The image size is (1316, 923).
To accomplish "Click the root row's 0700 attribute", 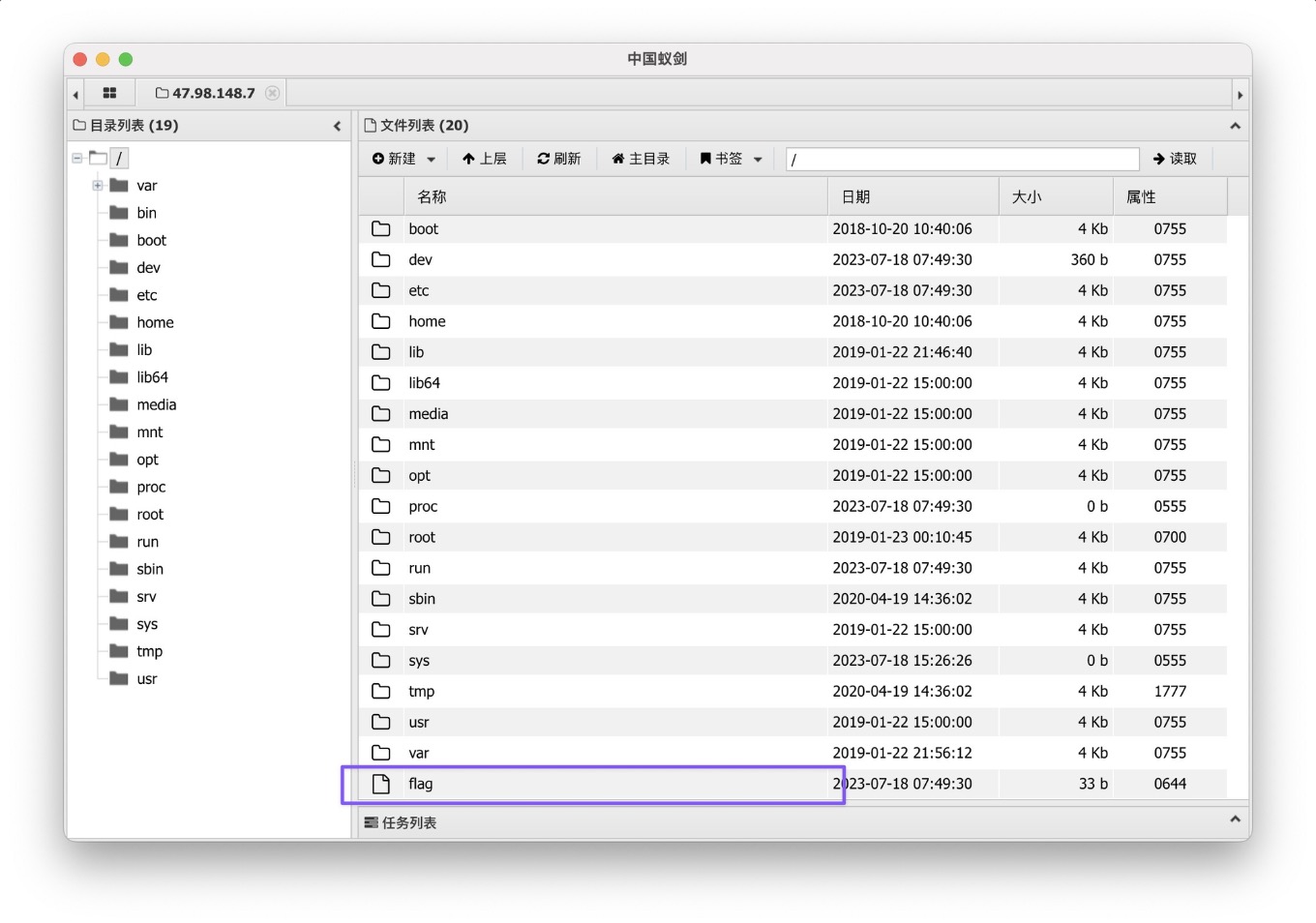I will pos(1170,537).
